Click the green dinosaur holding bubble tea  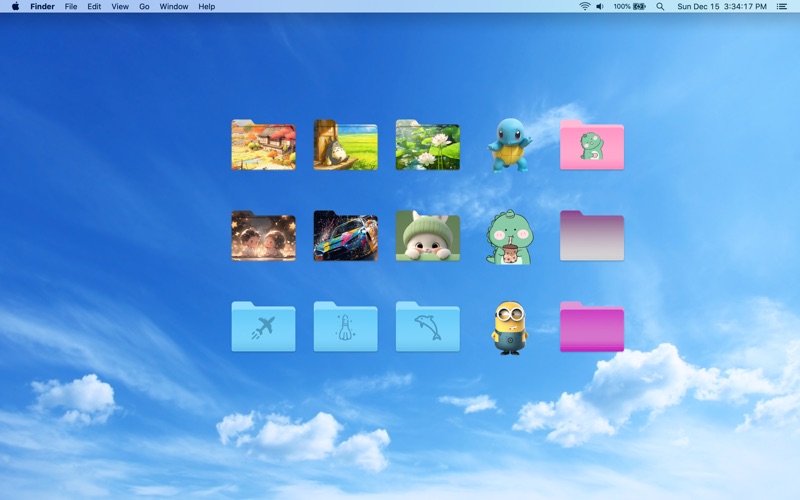click(509, 237)
